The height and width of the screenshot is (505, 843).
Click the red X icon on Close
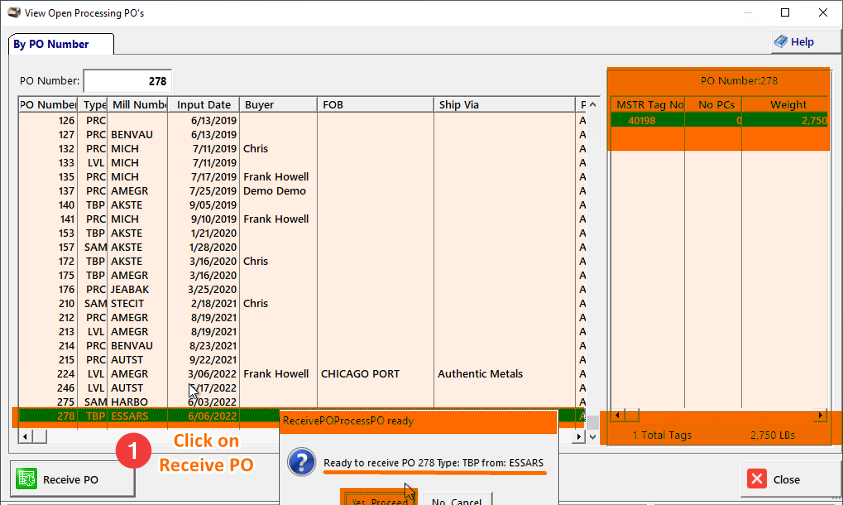click(756, 479)
